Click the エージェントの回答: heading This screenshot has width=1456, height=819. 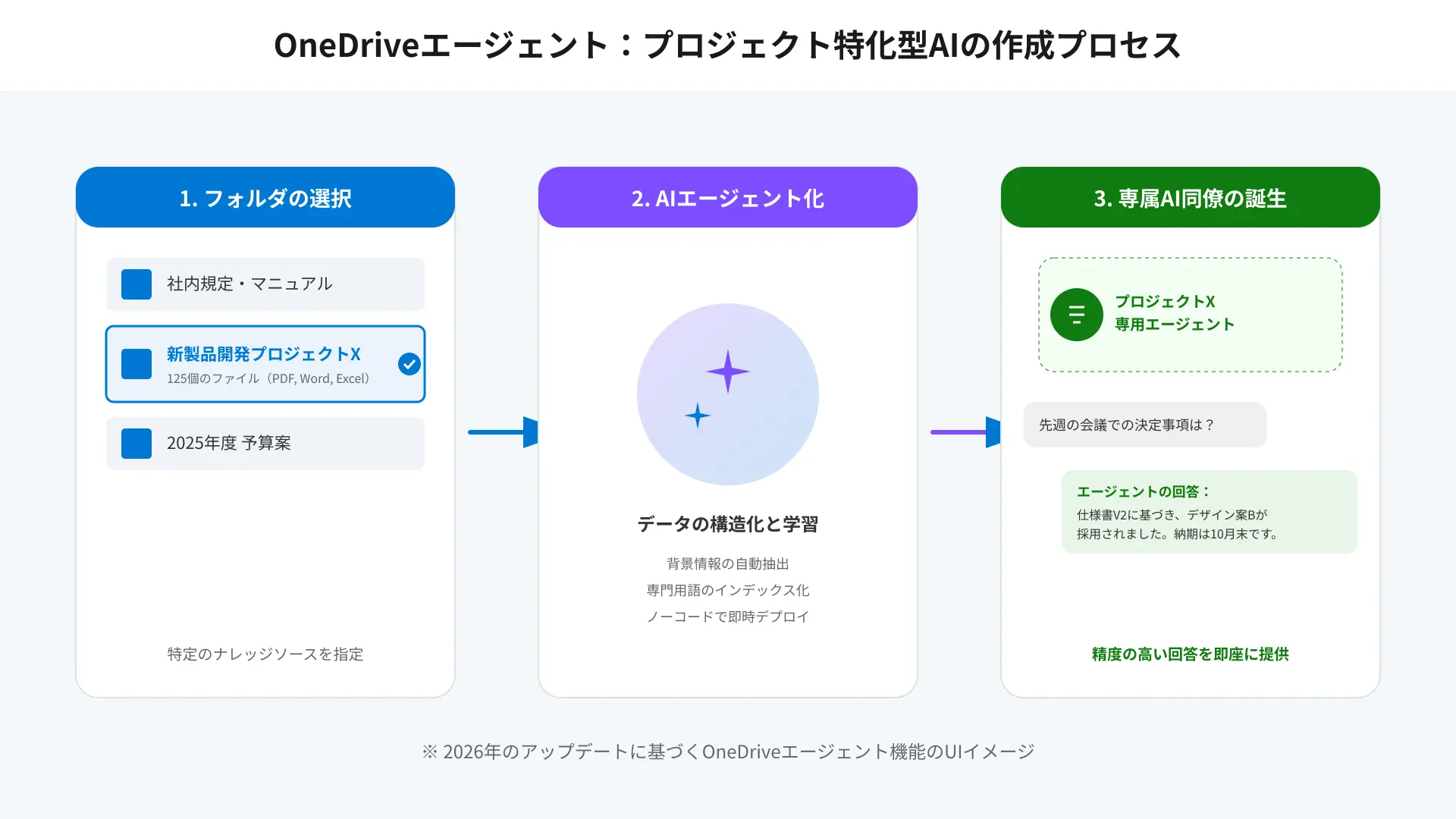[1144, 491]
